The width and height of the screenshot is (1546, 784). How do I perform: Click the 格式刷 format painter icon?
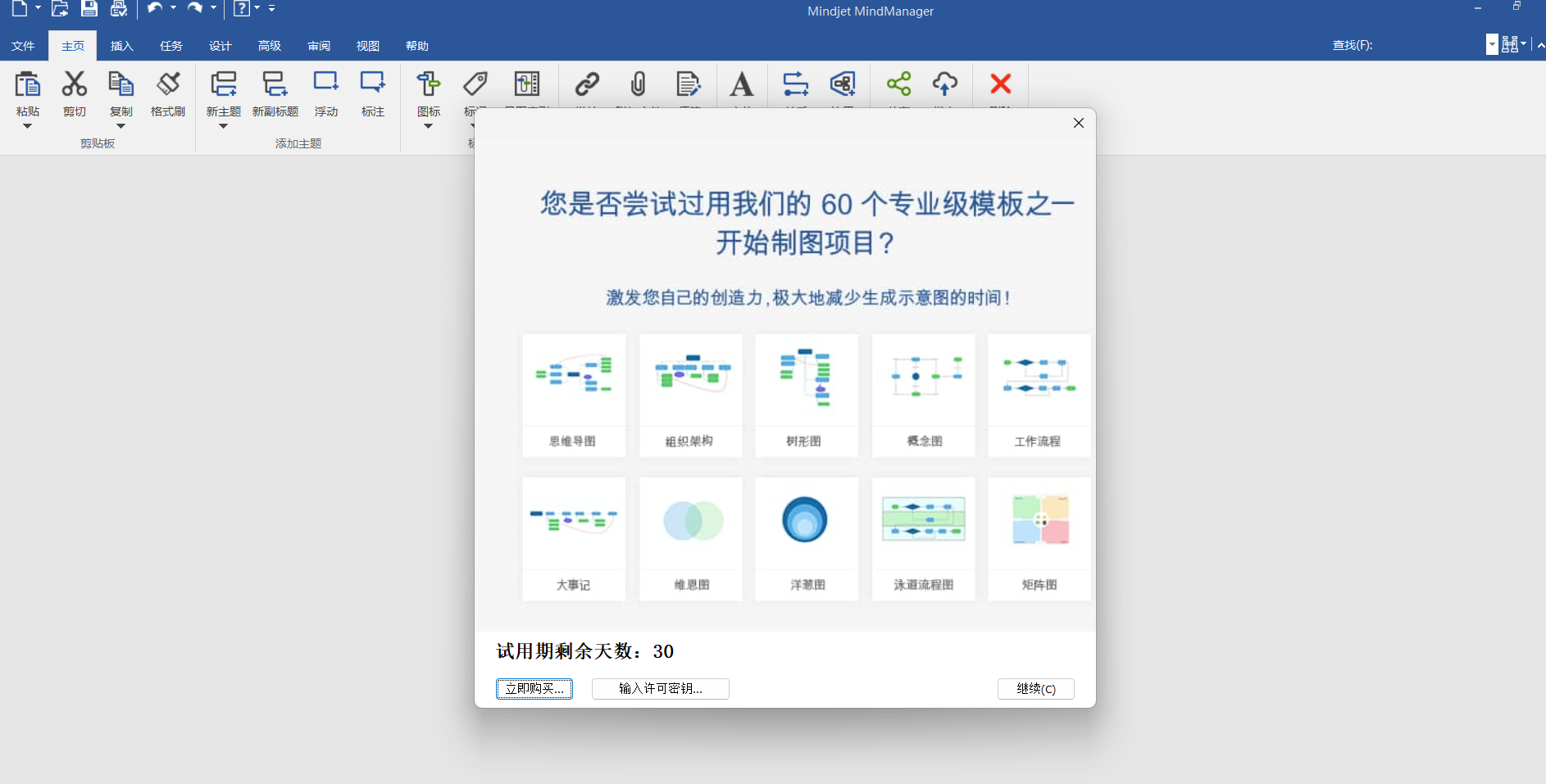point(168,84)
